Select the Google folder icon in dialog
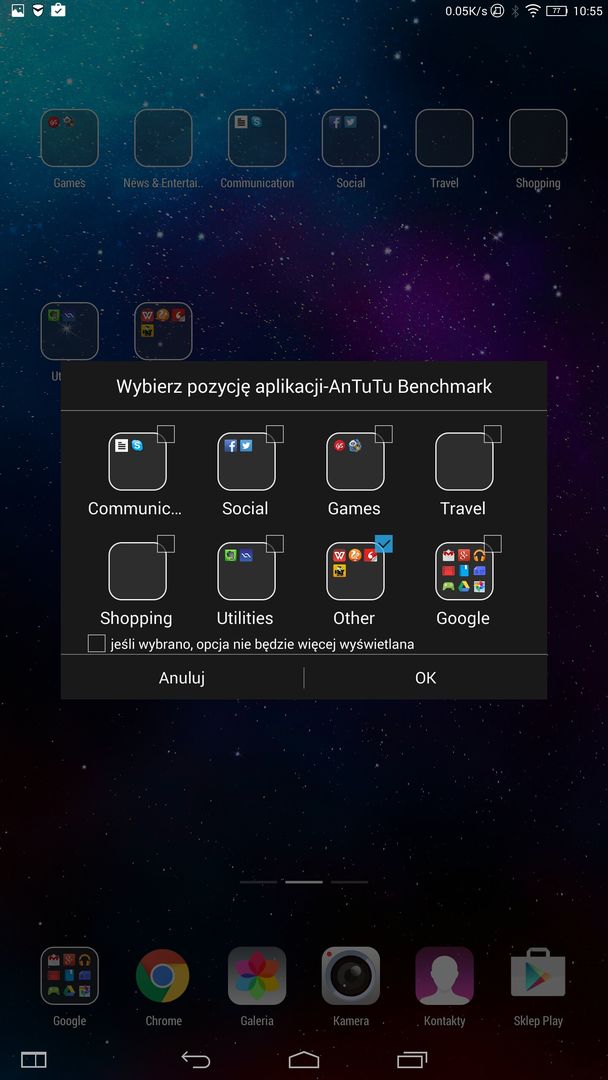Screen dimensions: 608x1080 464,571
